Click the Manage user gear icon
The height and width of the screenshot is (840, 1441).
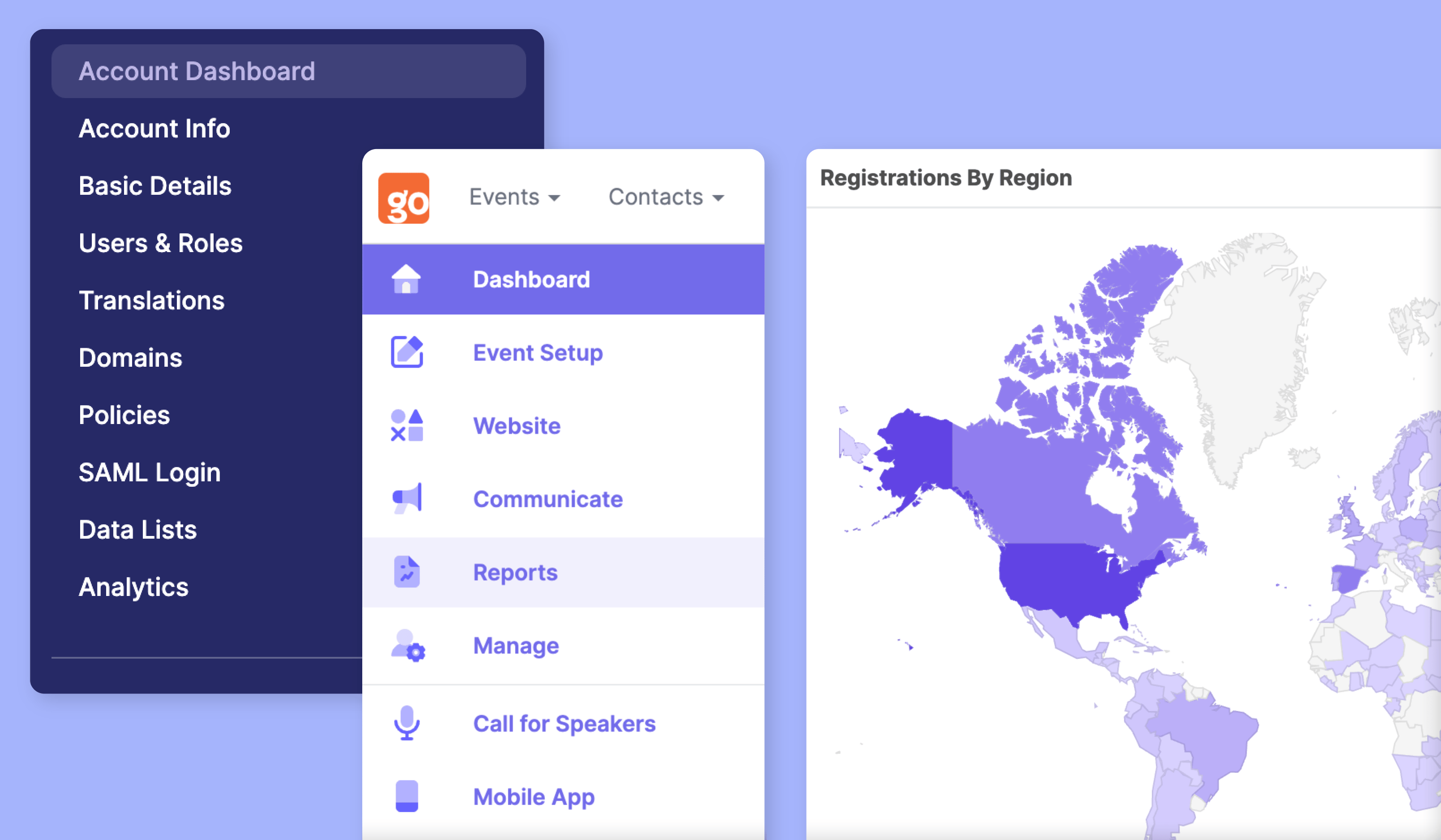407,646
